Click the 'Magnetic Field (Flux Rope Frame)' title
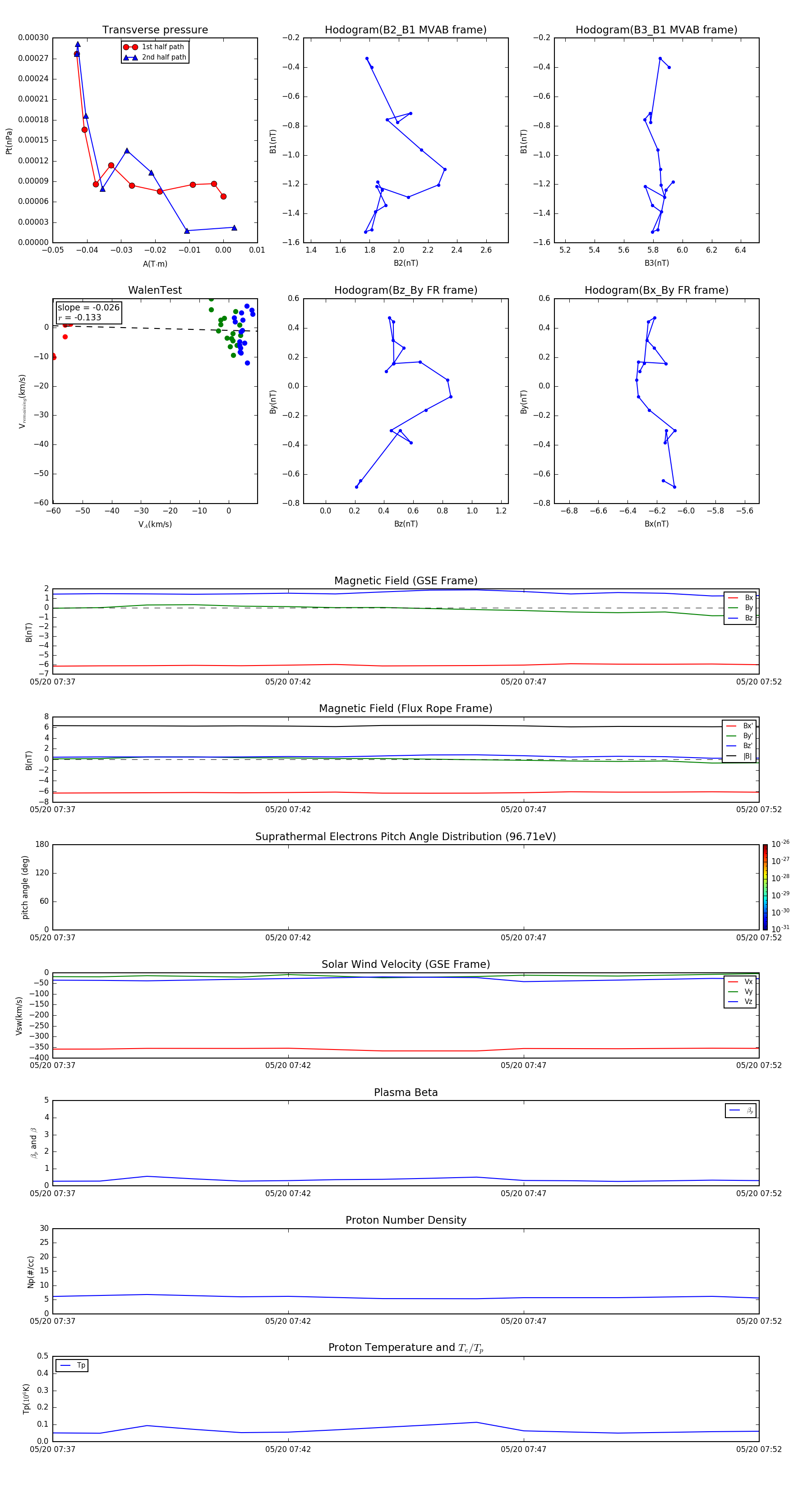Image resolution: width=812 pixels, height=1489 pixels. 406,709
